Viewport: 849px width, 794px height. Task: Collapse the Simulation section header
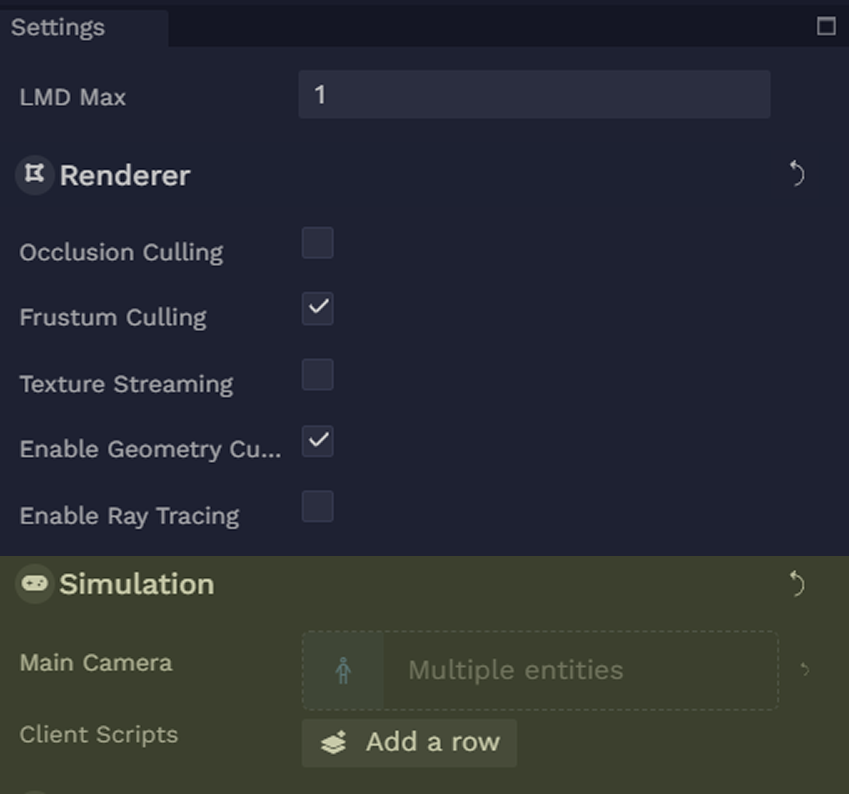[x=136, y=584]
